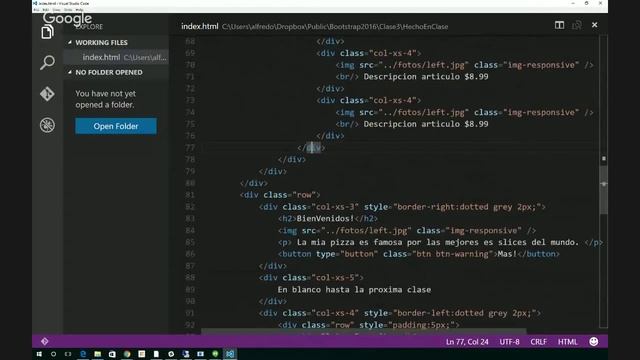The image size is (640, 360).
Task: Click 'btn btn-warning' class value on line 86
Action: click(x=451, y=254)
